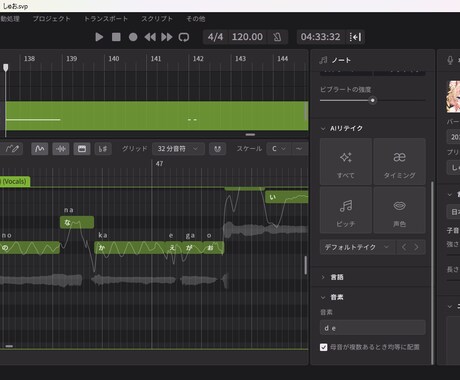Click the Record circle button
Screen dimensions: 460x380
133,37
